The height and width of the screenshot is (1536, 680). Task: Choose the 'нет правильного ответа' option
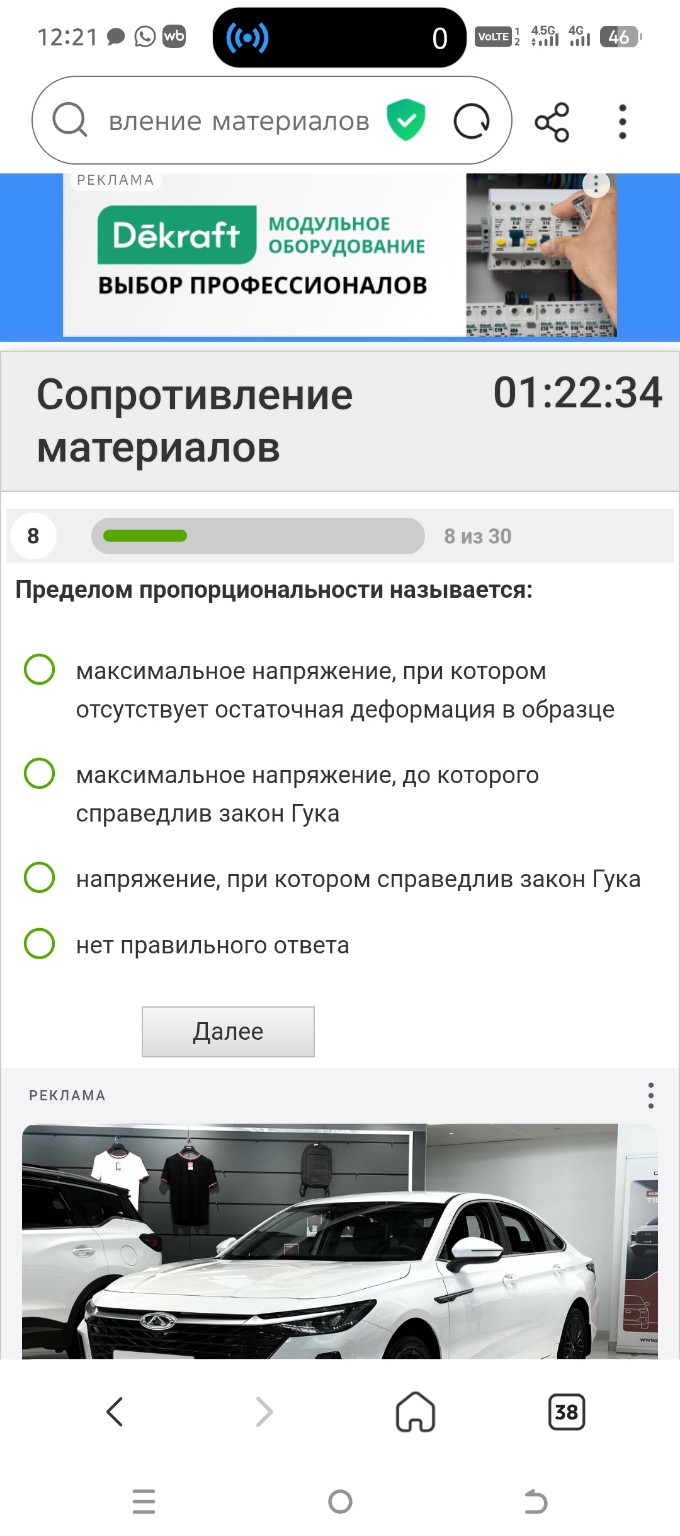(x=38, y=941)
